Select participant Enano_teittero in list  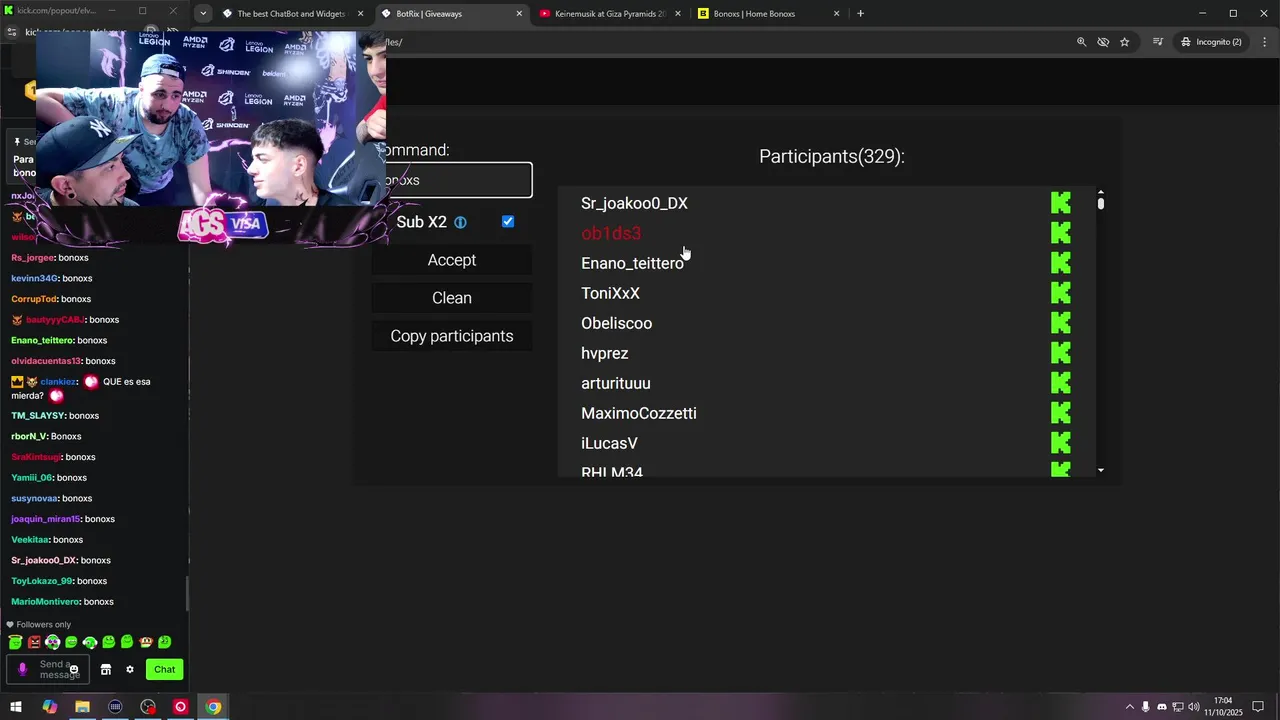(x=632, y=263)
